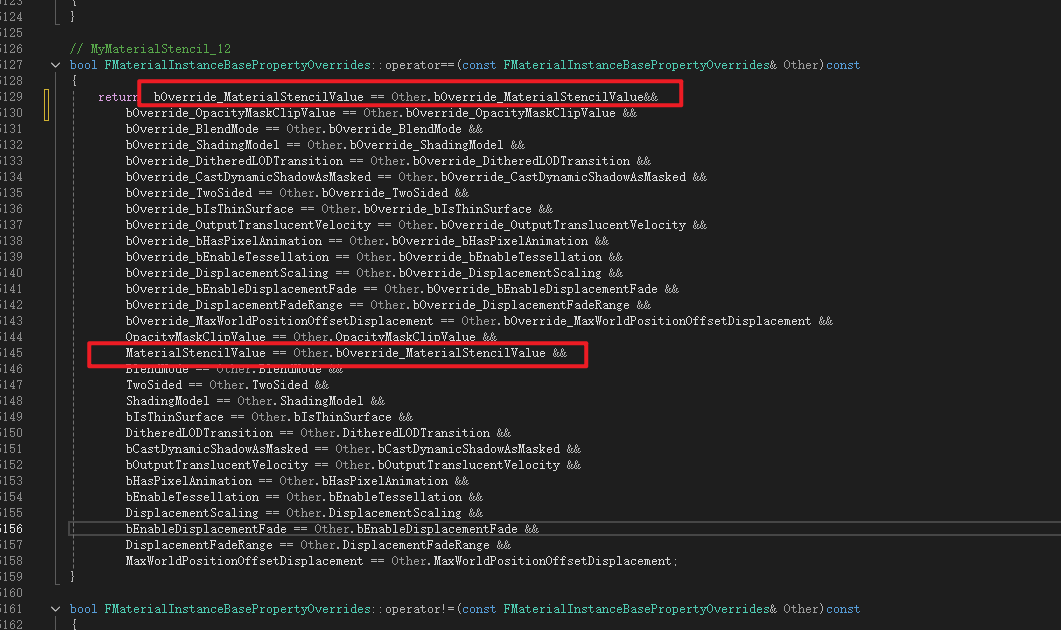
Task: Click the yellow change marker in the gutter
Action: pyautogui.click(x=46, y=105)
